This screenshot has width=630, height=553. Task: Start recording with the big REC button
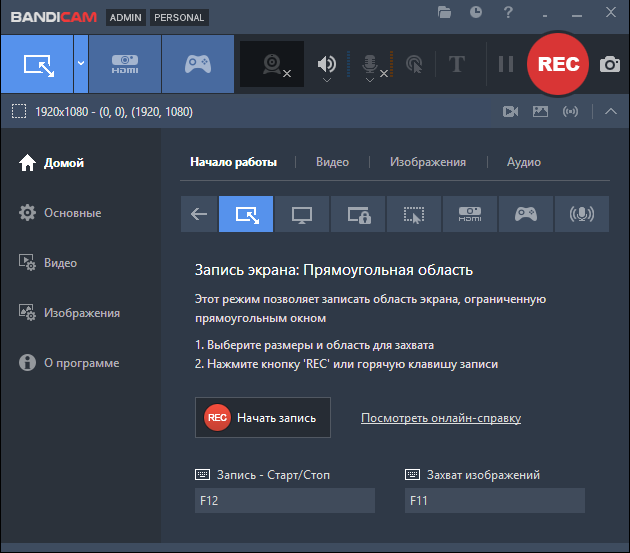click(558, 64)
